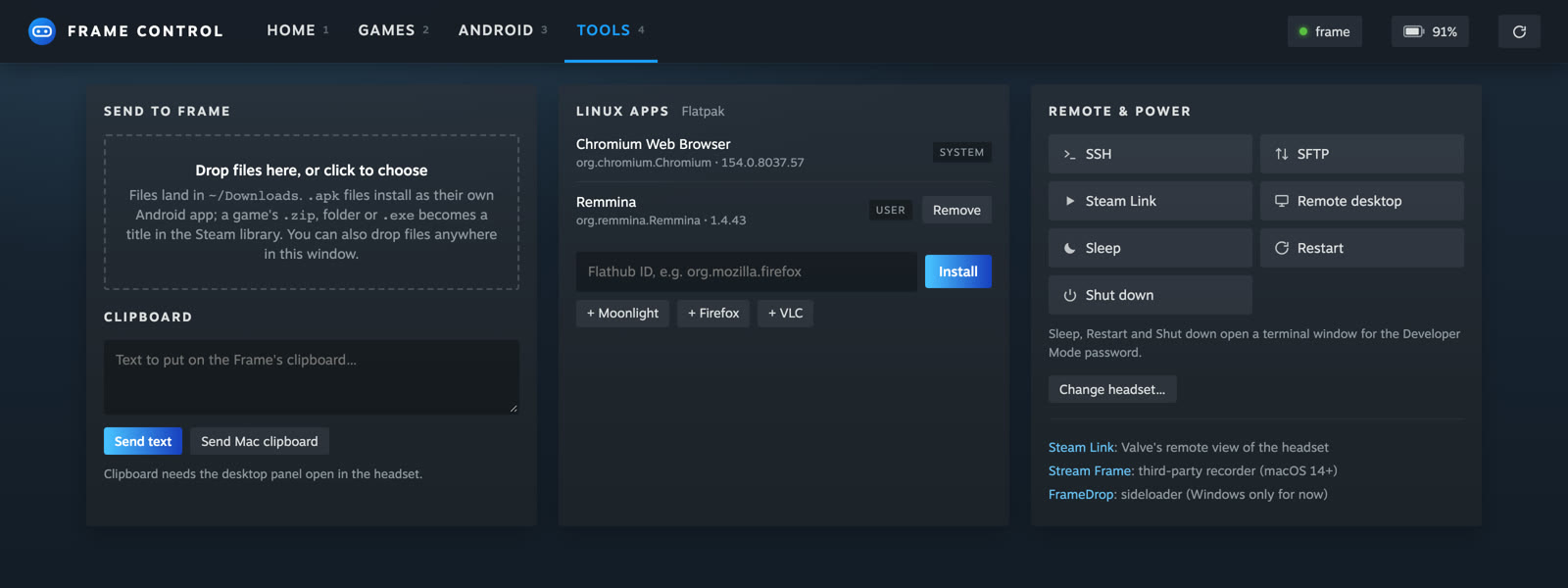Screen dimensions: 1568x588
Task: Click the Chromium Web Browser entry name
Action: 653,144
